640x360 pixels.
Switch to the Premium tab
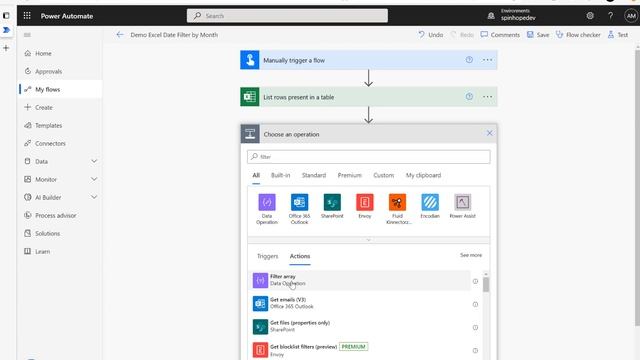[x=350, y=176]
